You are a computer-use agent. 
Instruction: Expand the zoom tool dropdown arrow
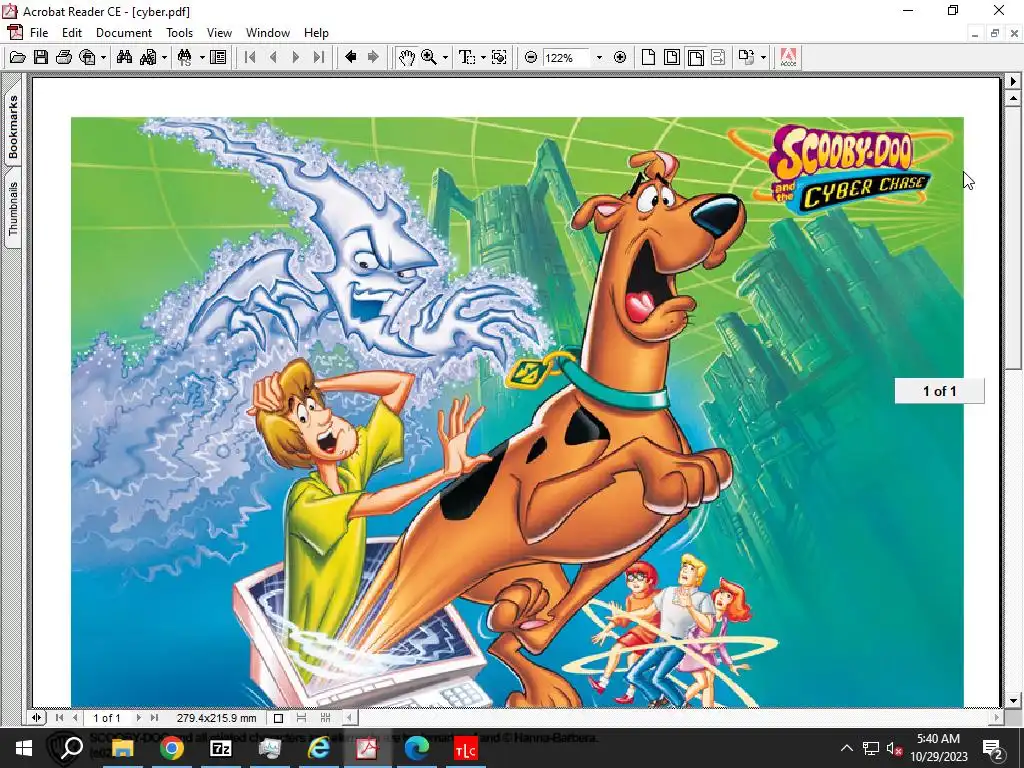[x=445, y=57]
